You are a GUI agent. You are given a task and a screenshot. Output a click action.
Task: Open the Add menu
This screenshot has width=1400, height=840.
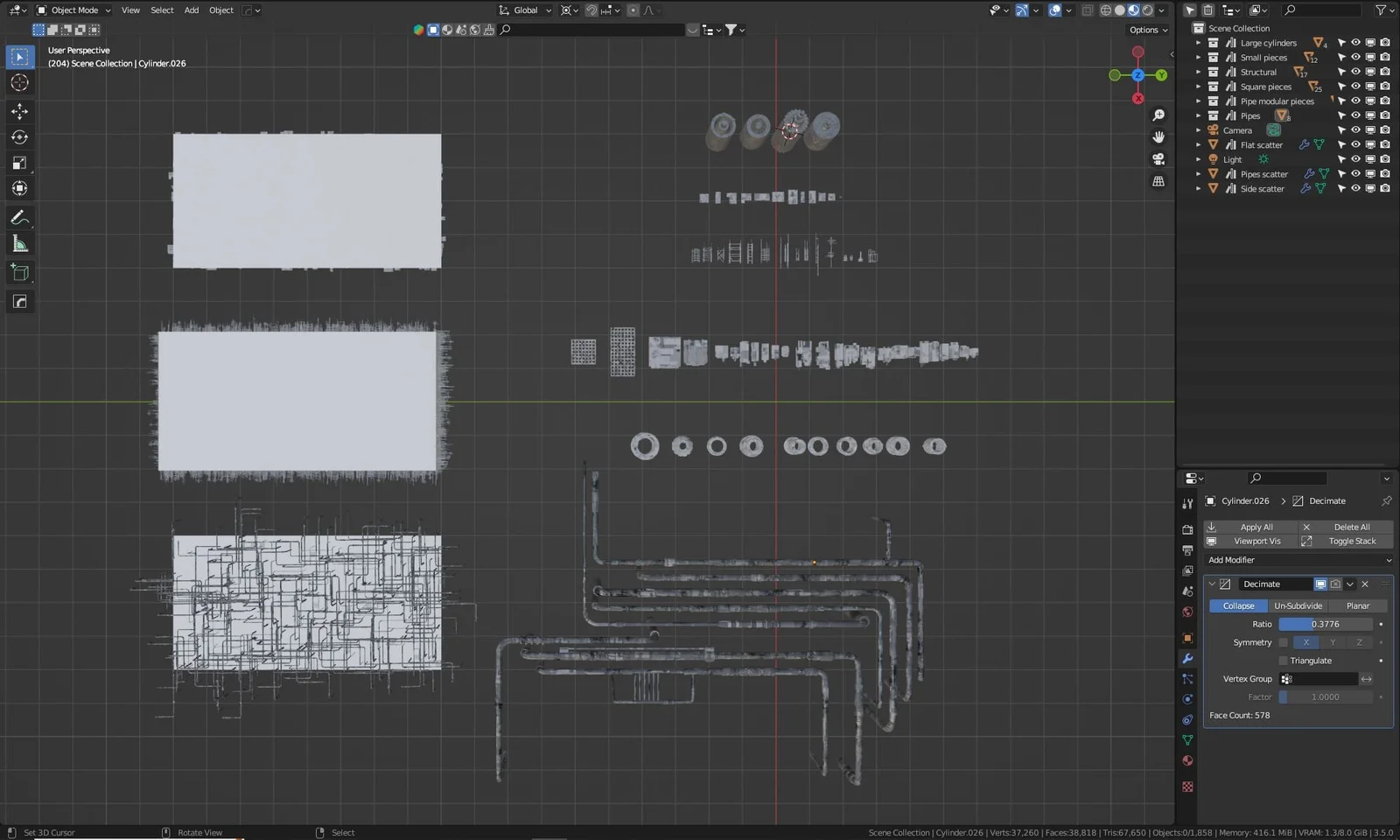click(191, 10)
